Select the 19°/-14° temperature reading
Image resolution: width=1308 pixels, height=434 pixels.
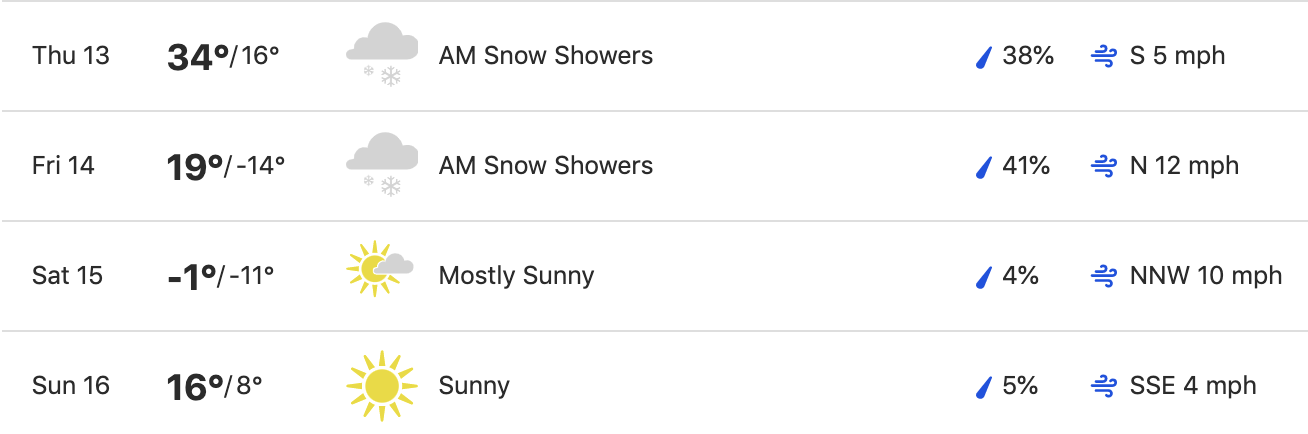pyautogui.click(x=226, y=167)
